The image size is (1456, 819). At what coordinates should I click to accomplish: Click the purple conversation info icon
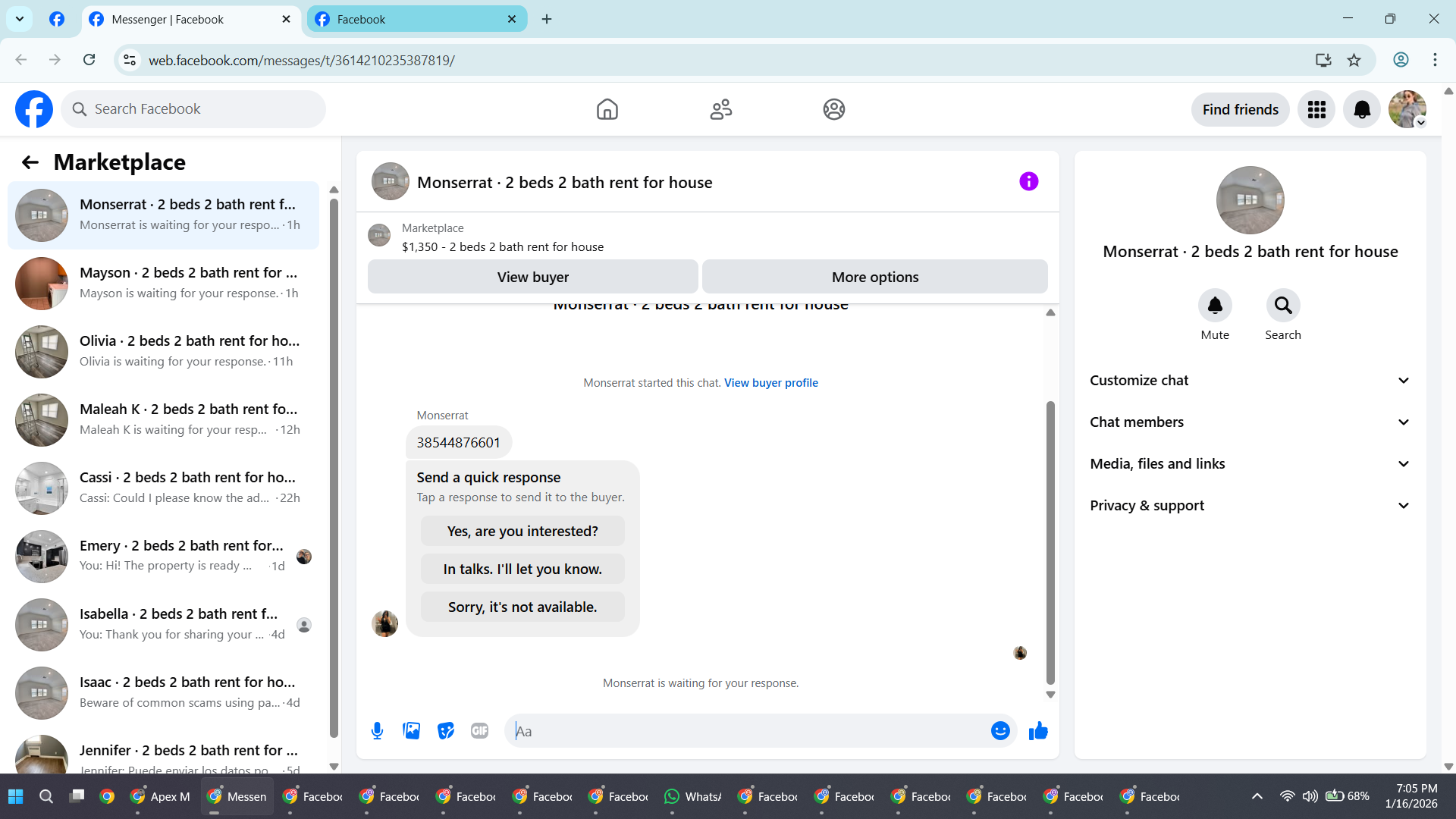[x=1028, y=182]
